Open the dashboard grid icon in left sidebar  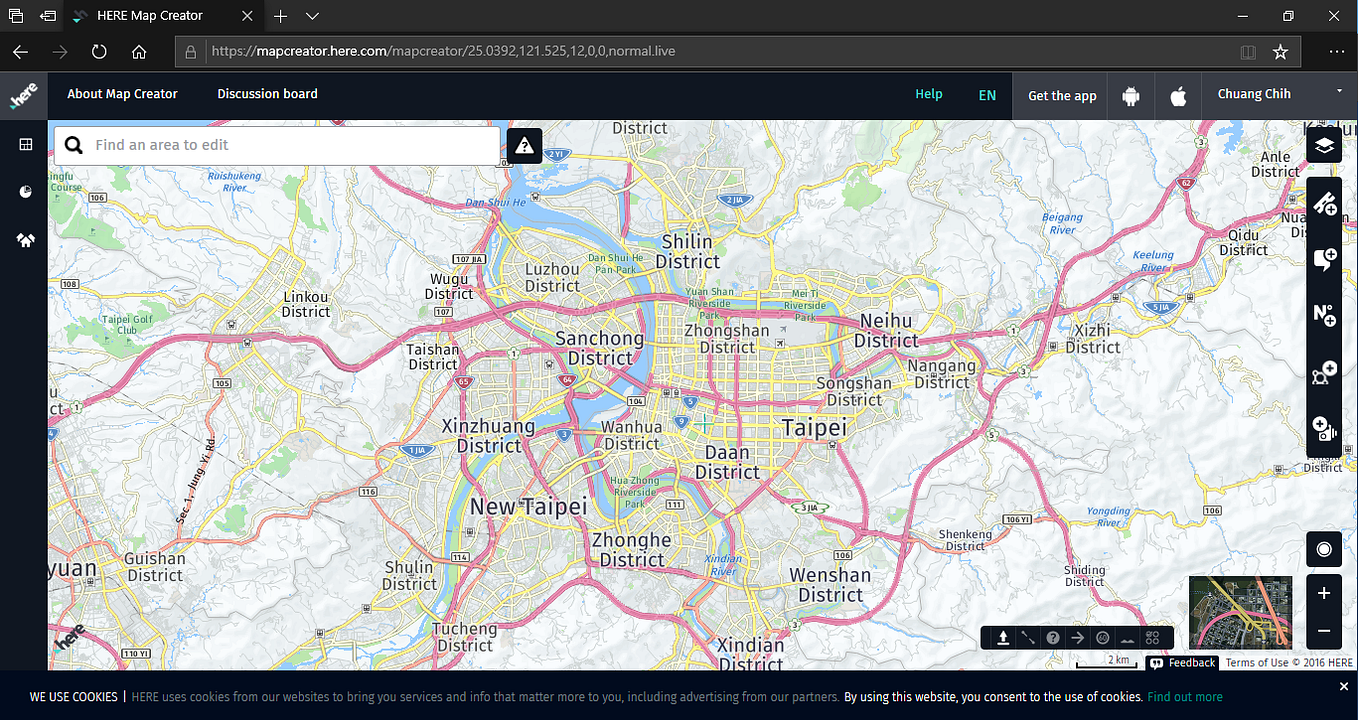pos(25,144)
